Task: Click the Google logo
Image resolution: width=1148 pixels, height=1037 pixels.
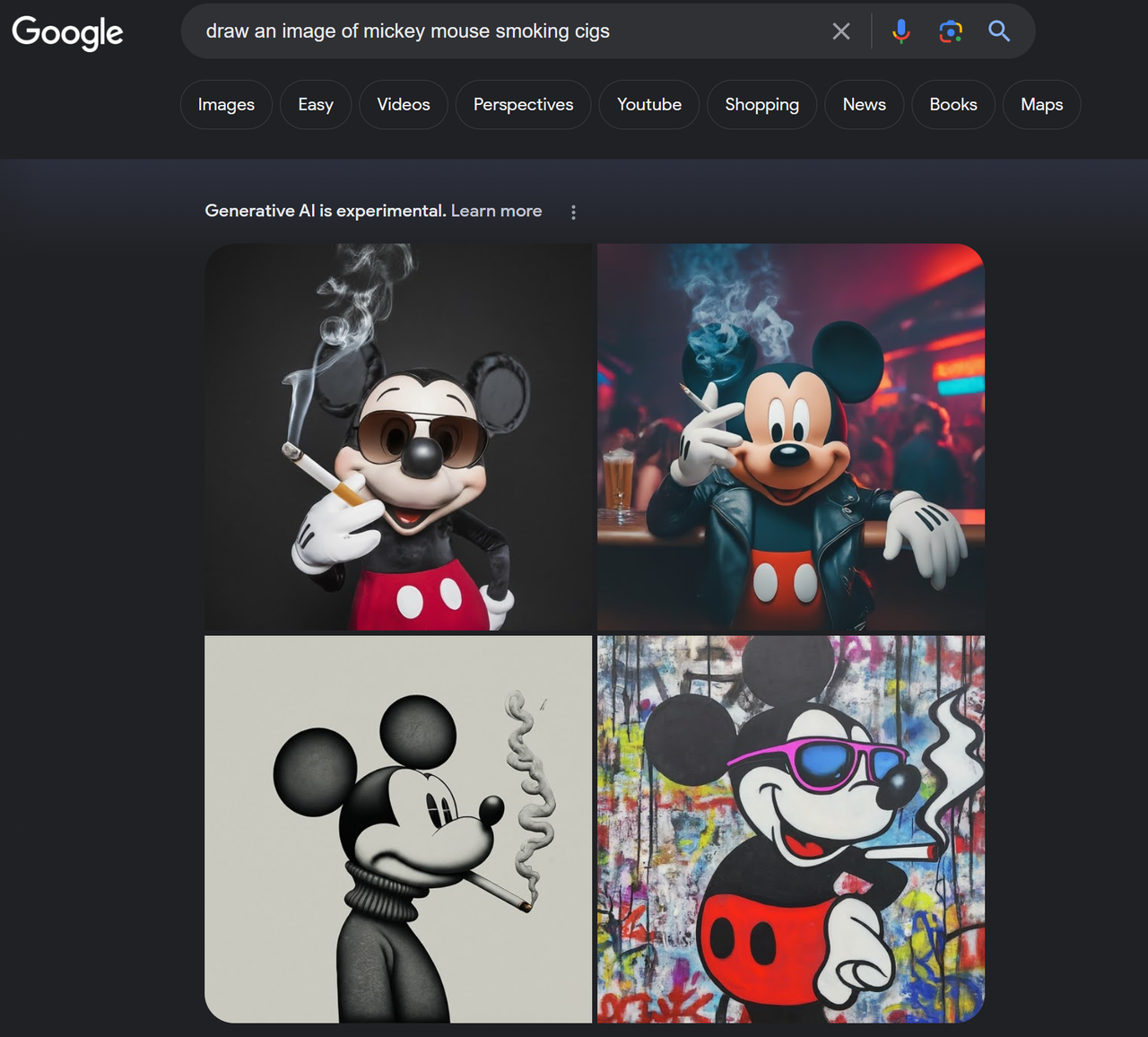Action: [x=67, y=32]
